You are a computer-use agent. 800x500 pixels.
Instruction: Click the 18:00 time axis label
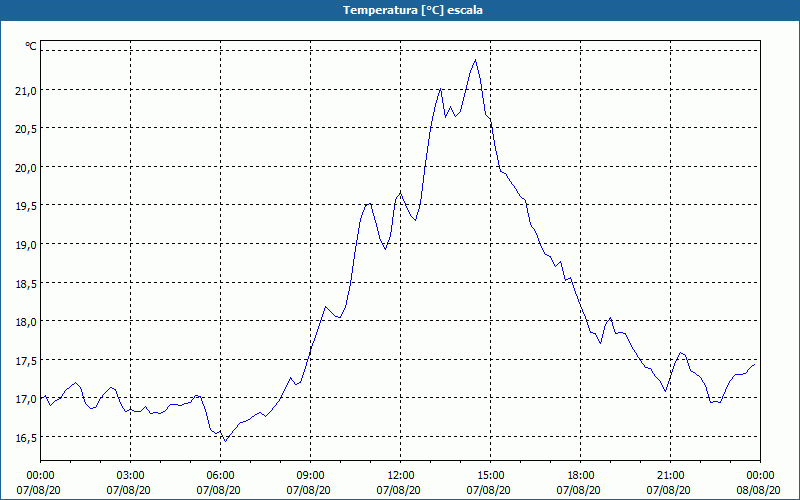pos(581,476)
